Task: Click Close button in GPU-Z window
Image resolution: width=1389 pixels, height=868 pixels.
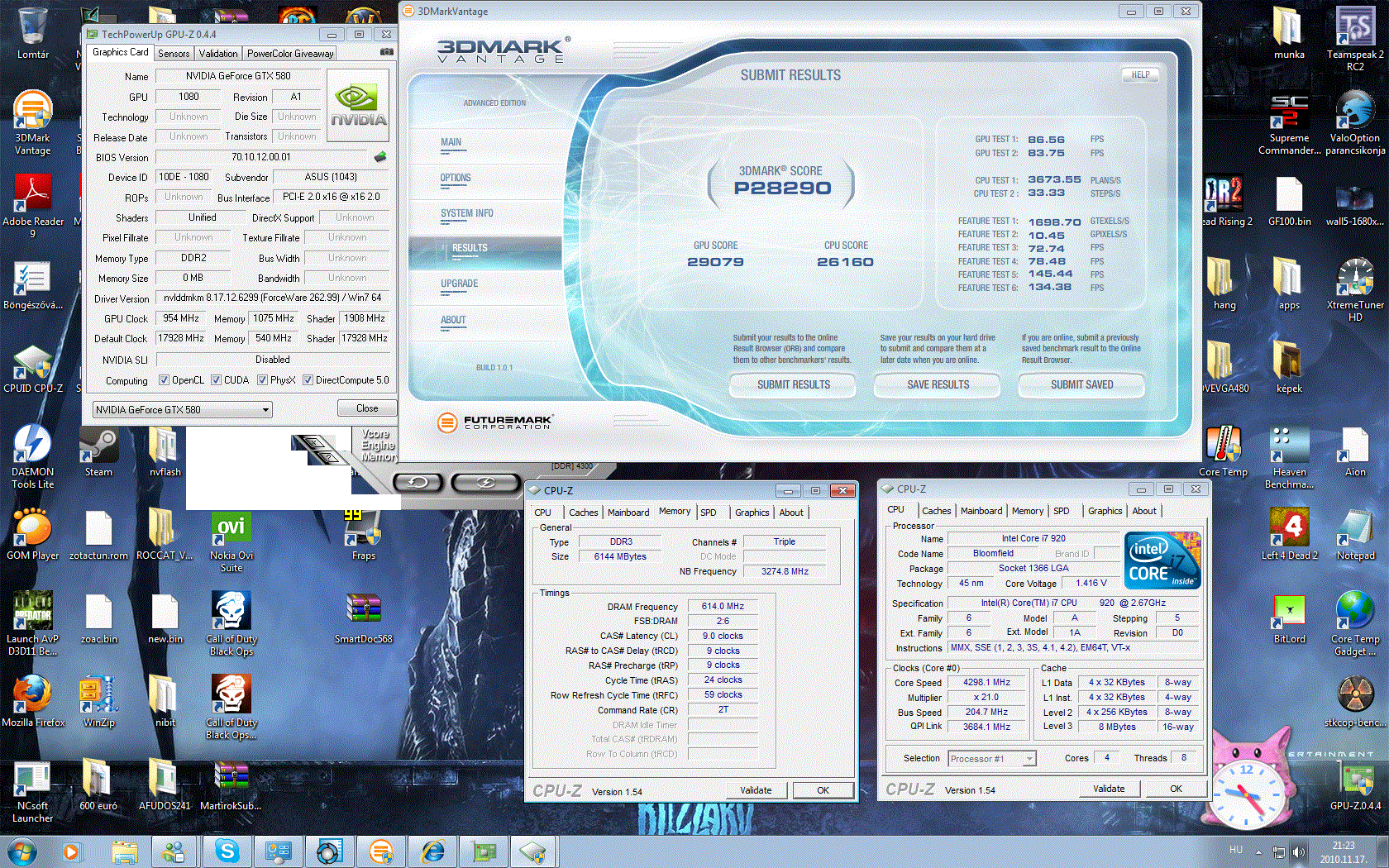Action: [x=367, y=408]
